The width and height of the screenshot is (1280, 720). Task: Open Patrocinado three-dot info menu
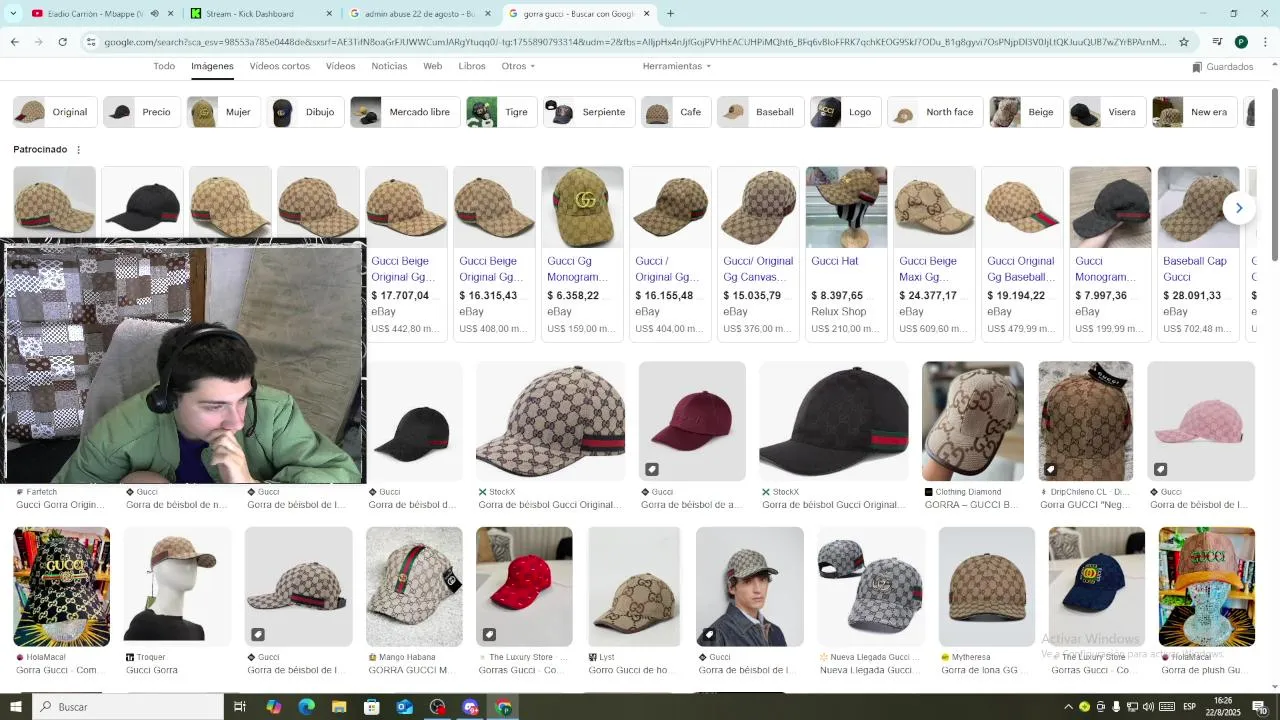[x=78, y=150]
